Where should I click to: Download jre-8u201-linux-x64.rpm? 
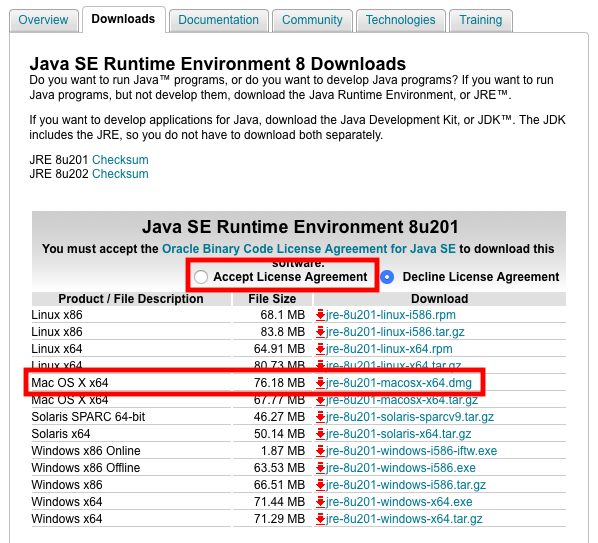pos(389,349)
